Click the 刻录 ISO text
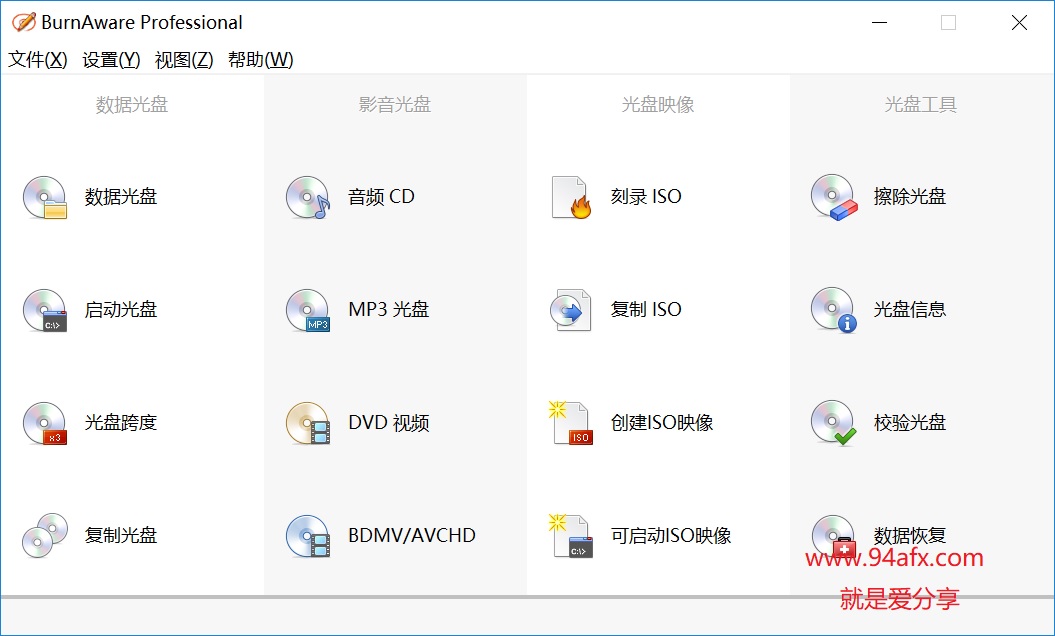This screenshot has height=636, width=1055. coord(646,197)
